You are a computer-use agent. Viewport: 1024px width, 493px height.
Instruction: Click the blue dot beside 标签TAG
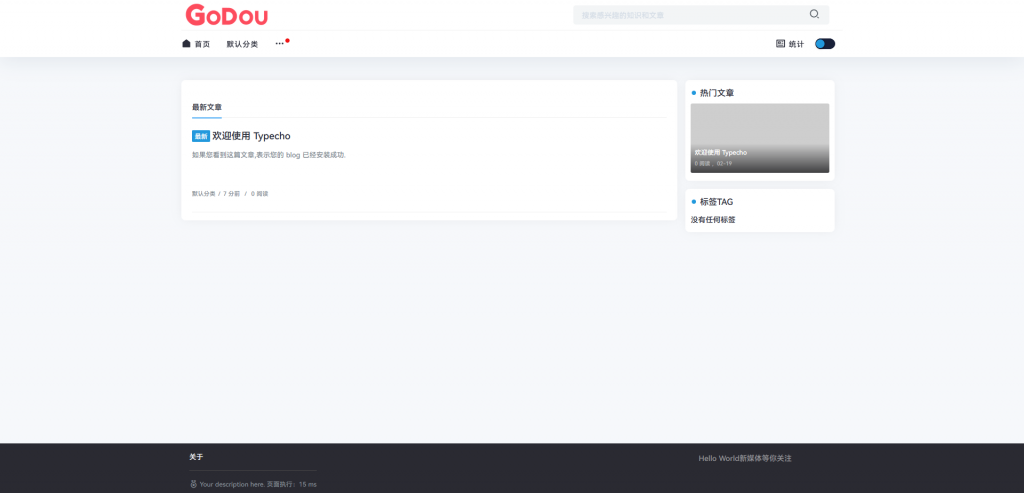coord(694,202)
